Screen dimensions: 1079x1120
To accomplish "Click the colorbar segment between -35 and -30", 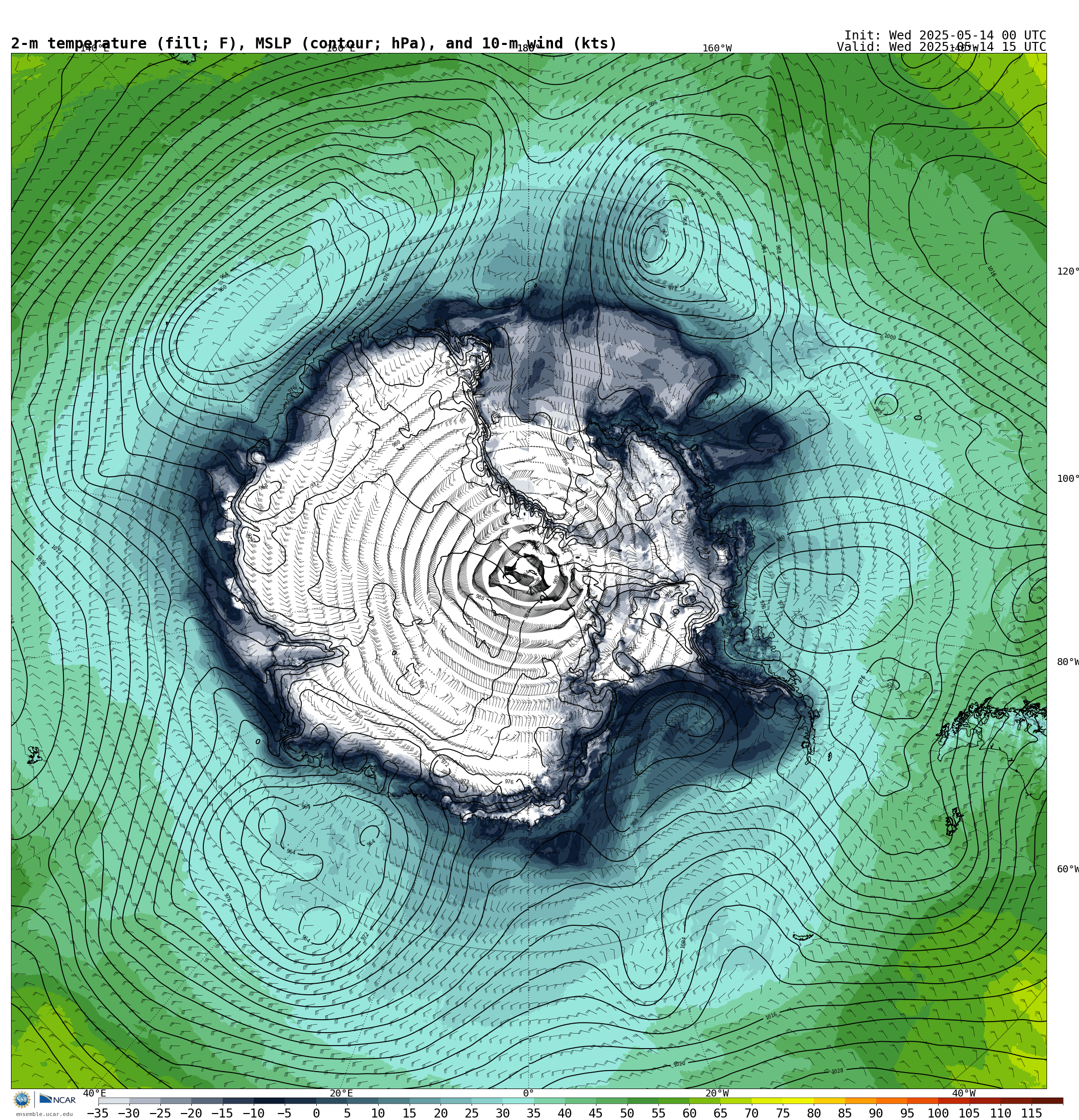I will tap(114, 1101).
